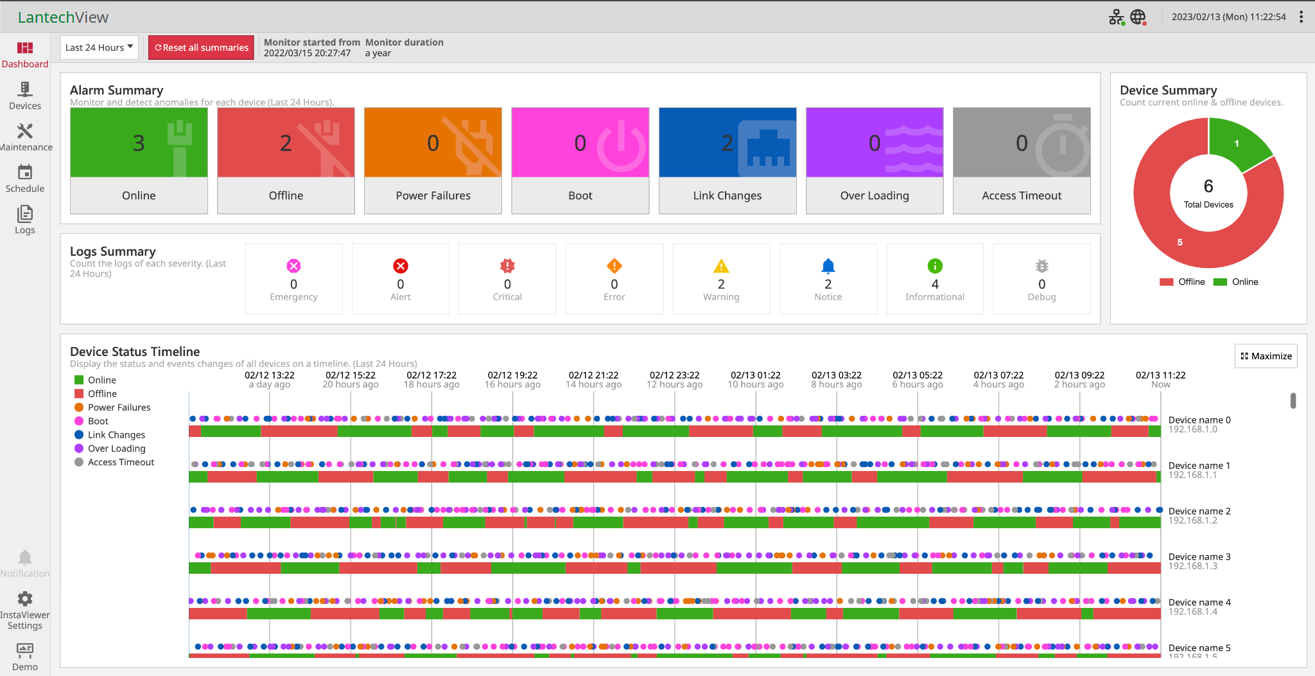This screenshot has width=1315, height=676.
Task: Open the three-dot menu in header
Action: 1301,17
